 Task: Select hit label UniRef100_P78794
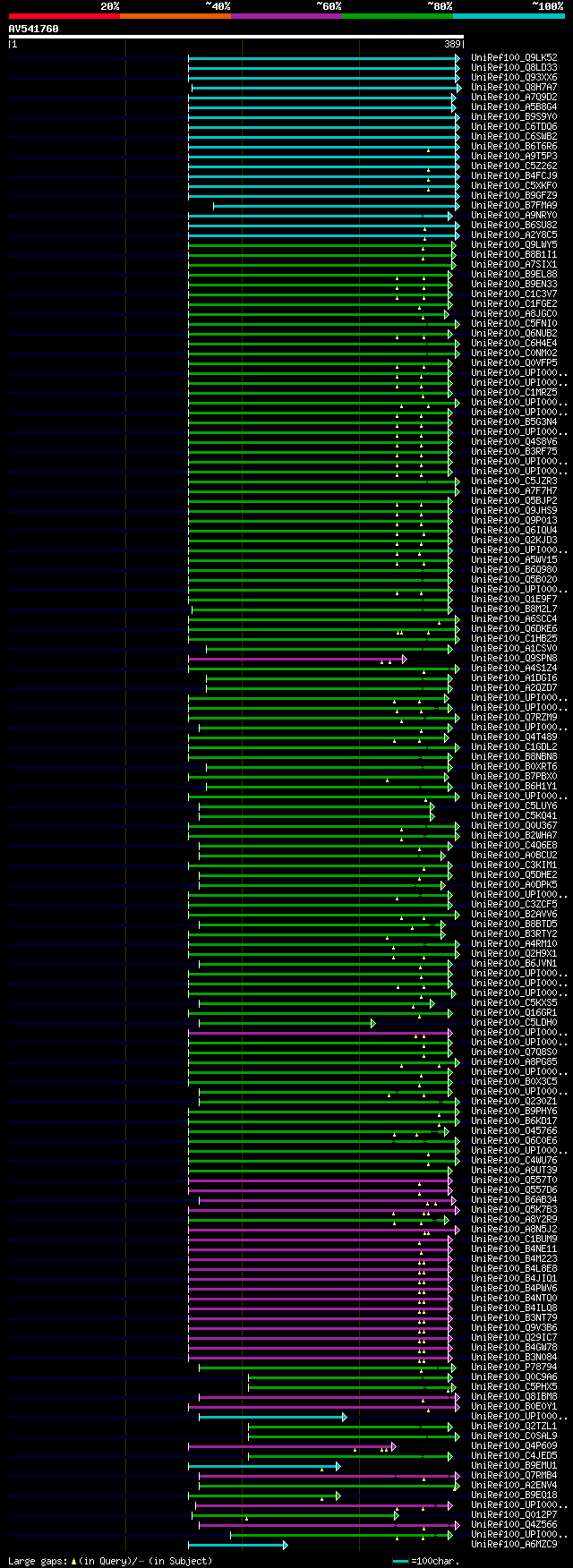[x=514, y=1367]
